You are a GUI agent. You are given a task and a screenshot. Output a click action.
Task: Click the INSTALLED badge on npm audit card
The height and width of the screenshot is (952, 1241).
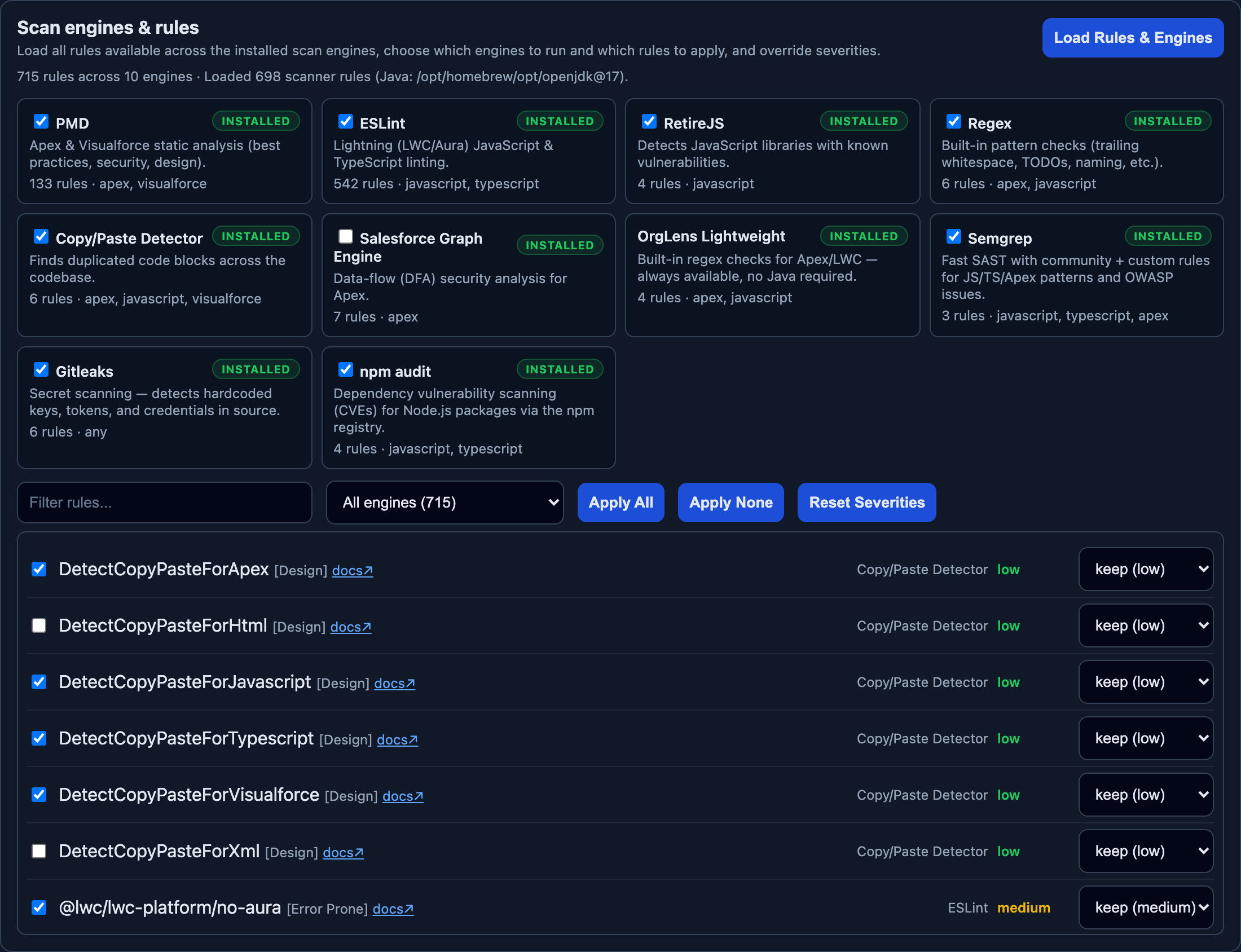coord(560,369)
